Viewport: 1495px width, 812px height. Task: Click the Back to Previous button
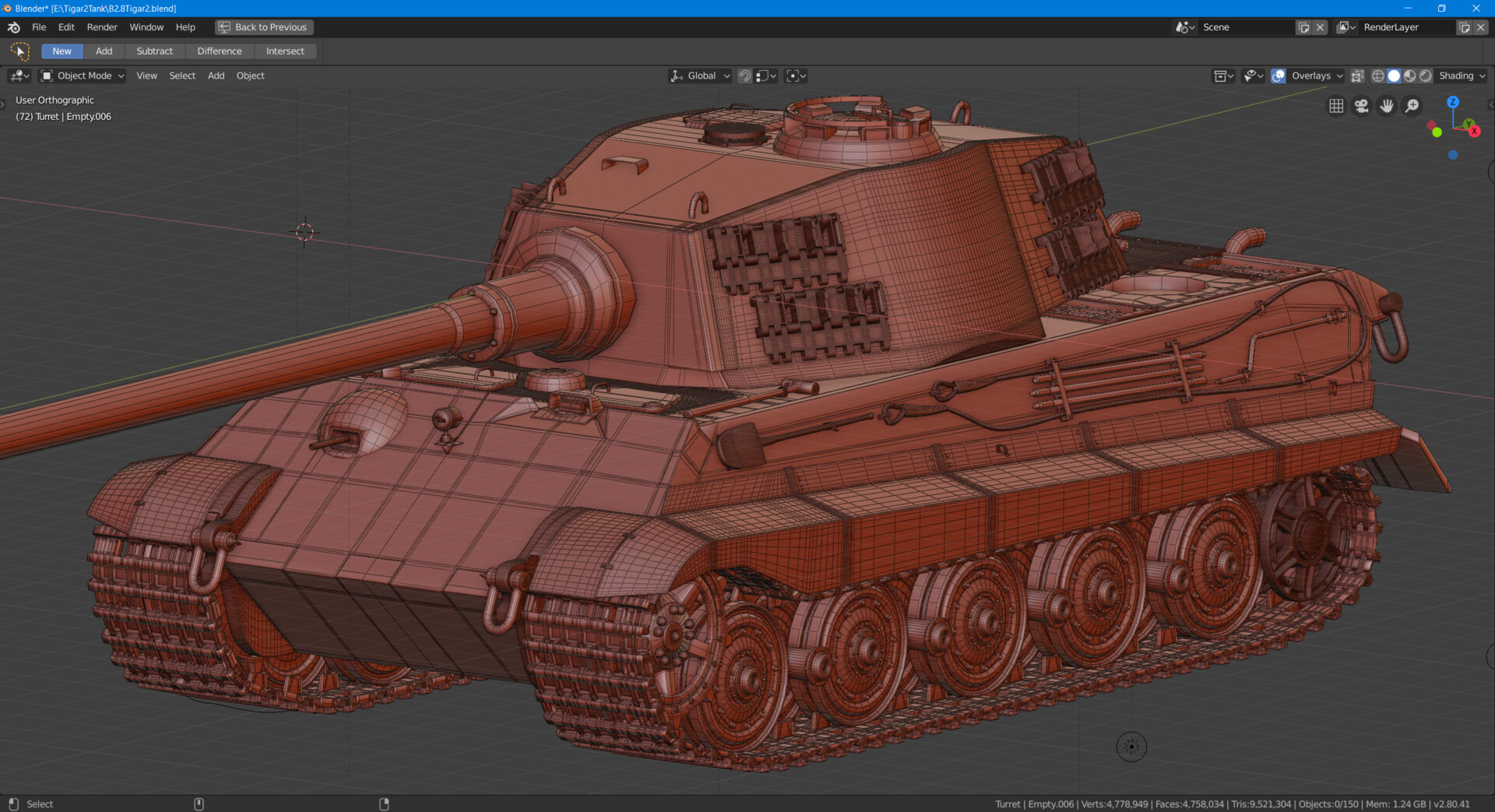pyautogui.click(x=263, y=26)
